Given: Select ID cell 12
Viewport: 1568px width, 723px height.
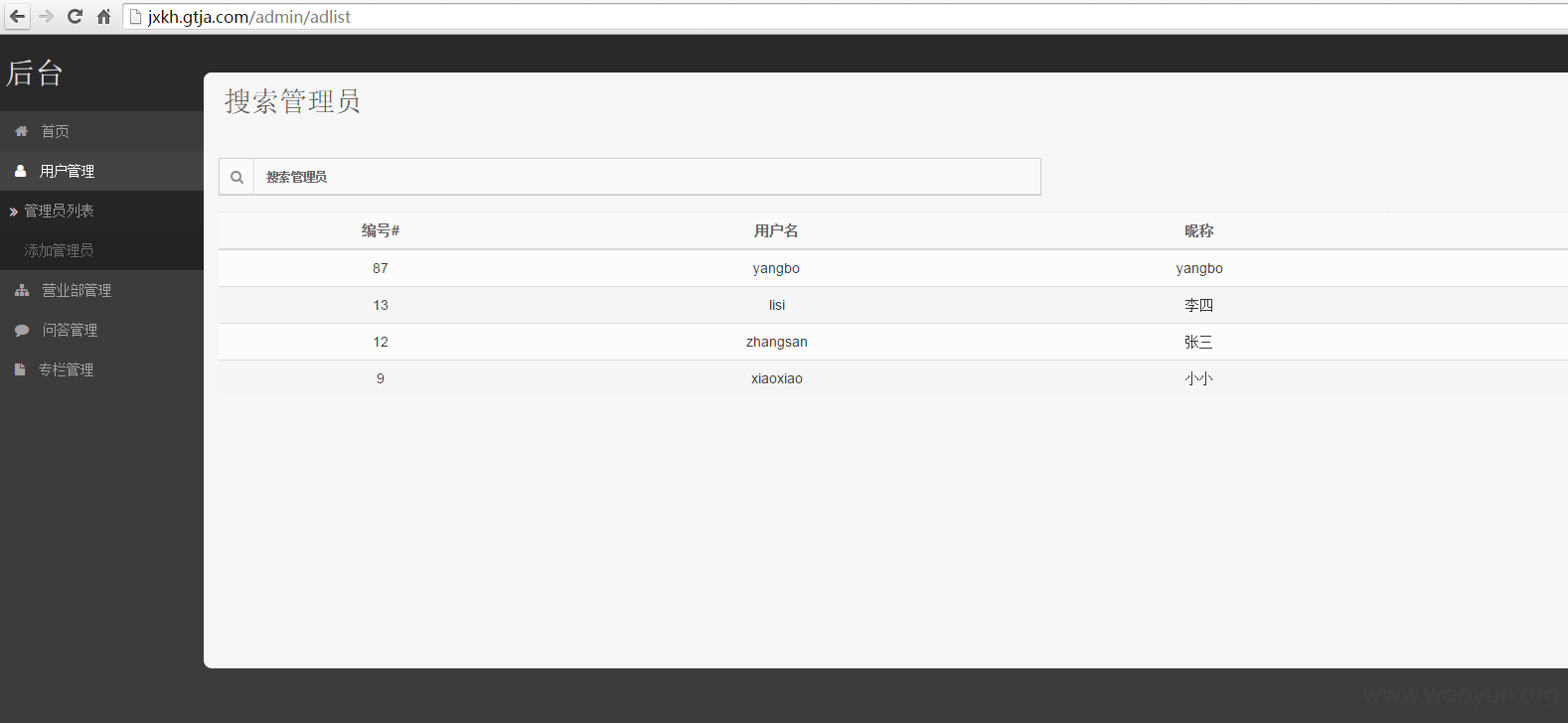Looking at the screenshot, I should click(381, 342).
